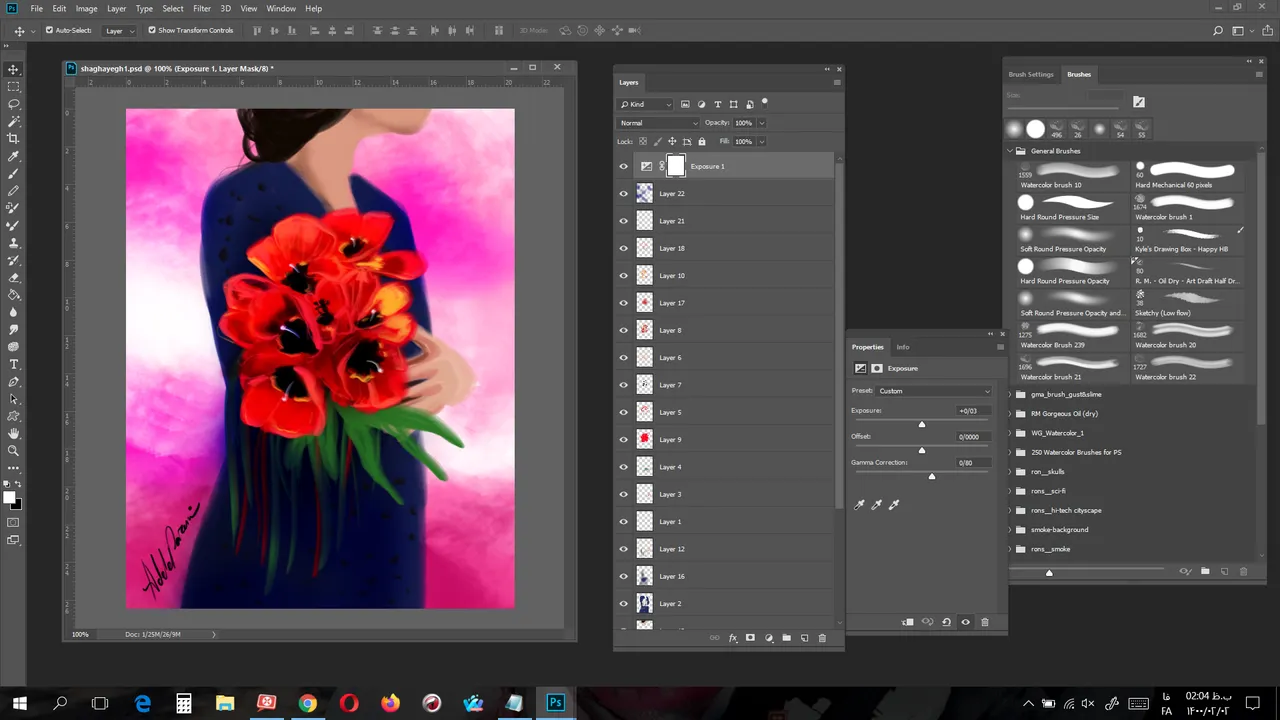This screenshot has width=1280, height=720.
Task: Adjust the Gamma Correction slider handle
Action: (x=932, y=476)
